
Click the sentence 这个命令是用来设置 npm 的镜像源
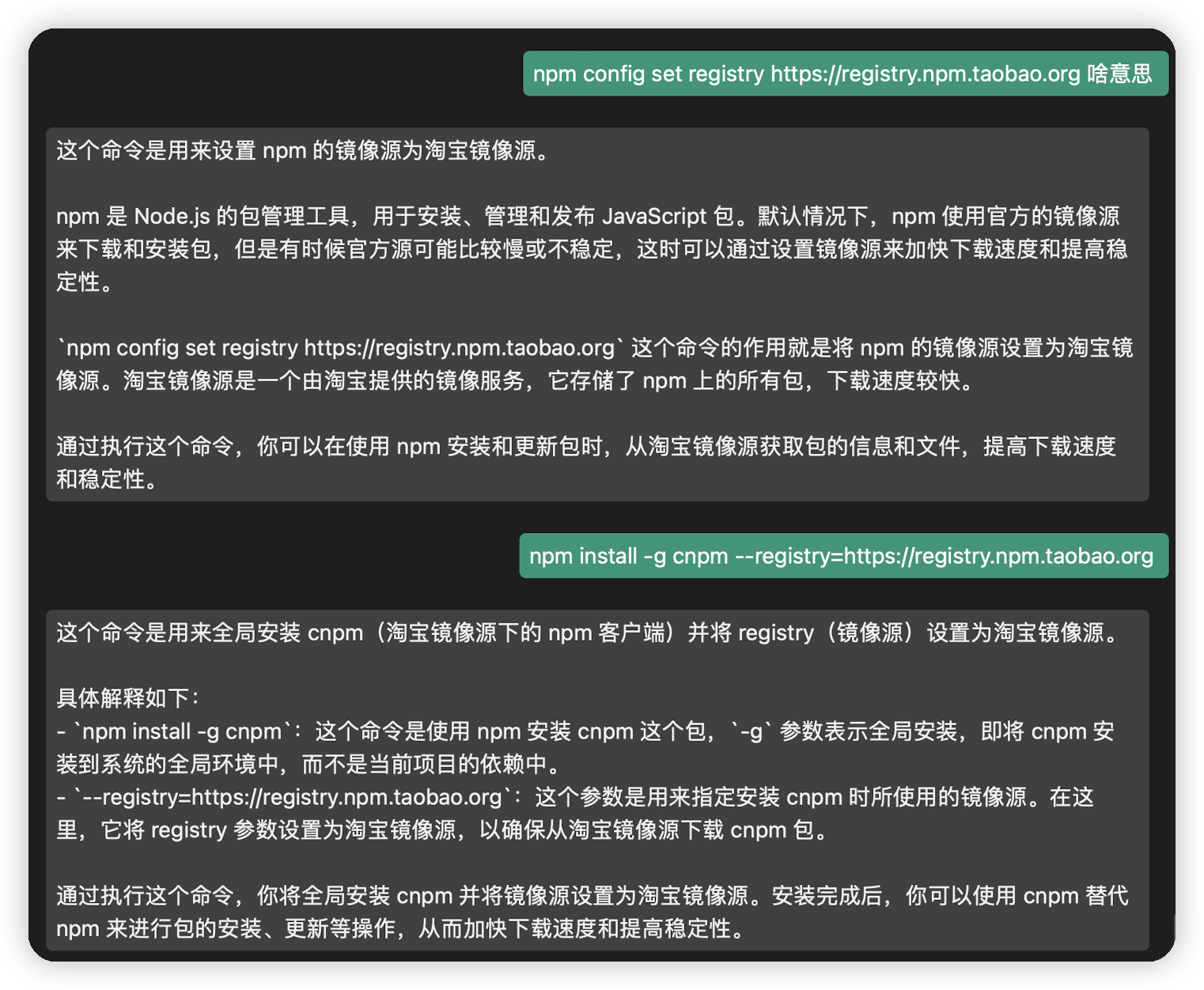click(303, 150)
